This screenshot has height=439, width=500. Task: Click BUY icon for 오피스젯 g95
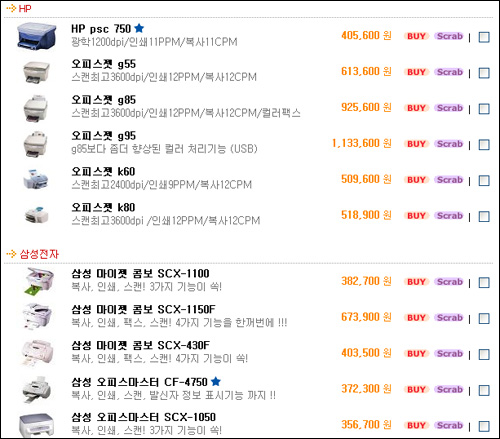point(416,144)
